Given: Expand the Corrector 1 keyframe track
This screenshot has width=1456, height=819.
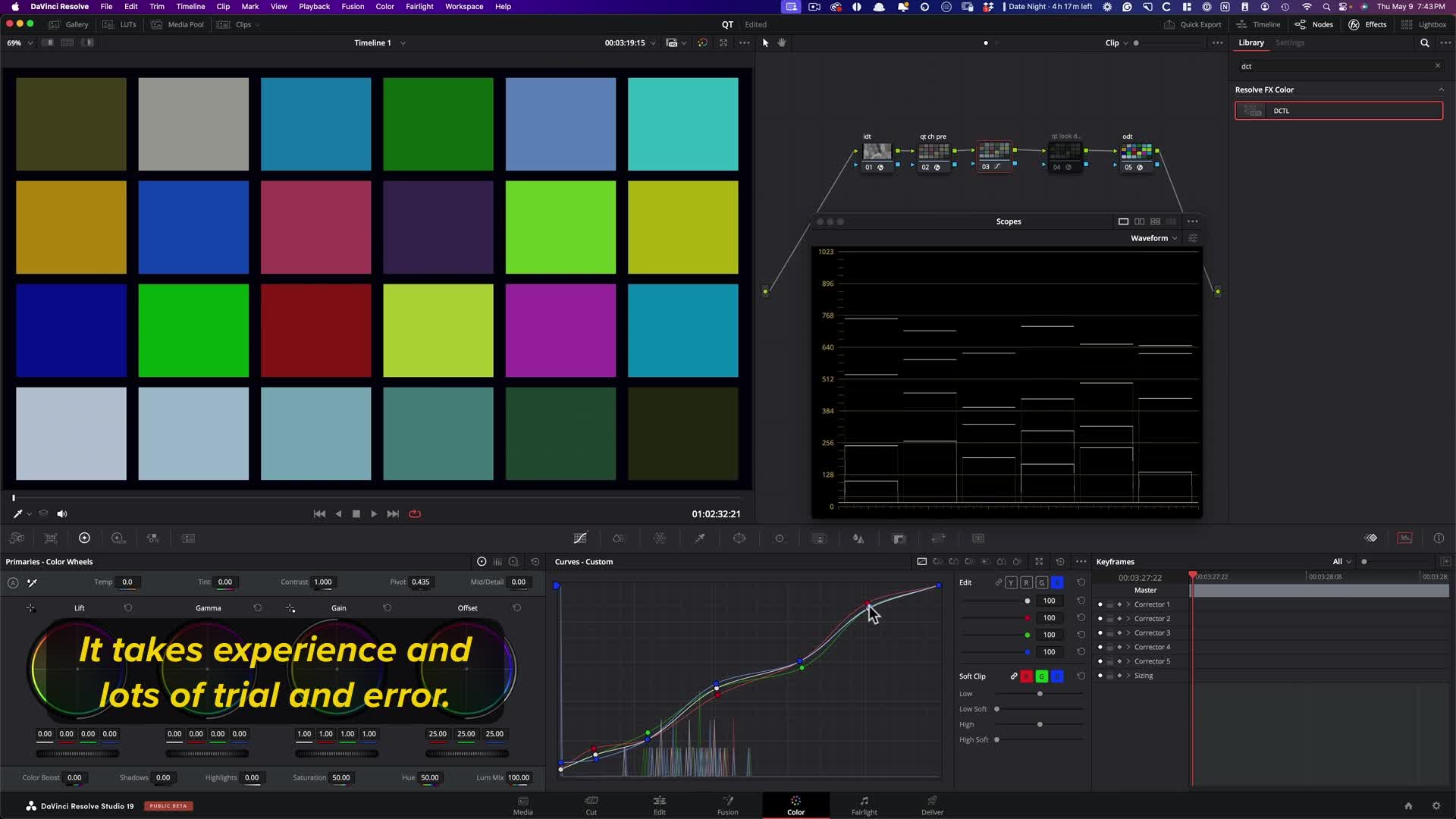Looking at the screenshot, I should (x=1128, y=604).
